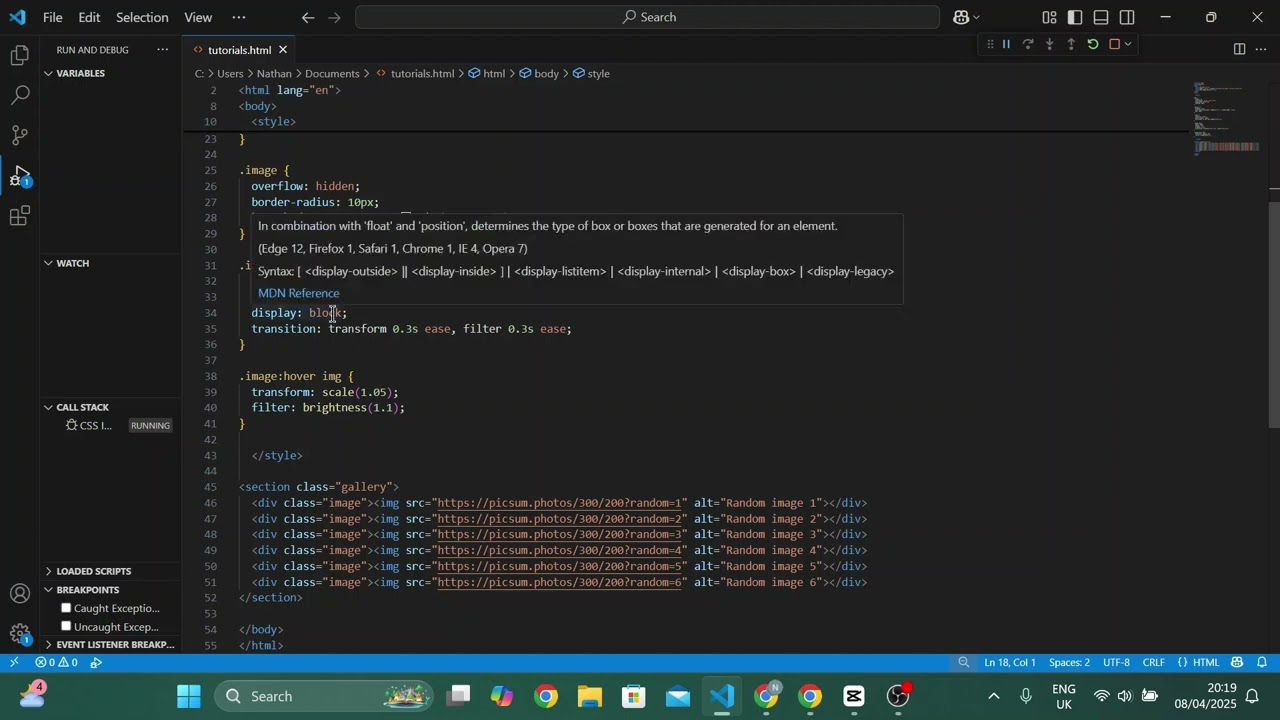Open the Source Control view
This screenshot has height=720, width=1280.
(x=20, y=135)
